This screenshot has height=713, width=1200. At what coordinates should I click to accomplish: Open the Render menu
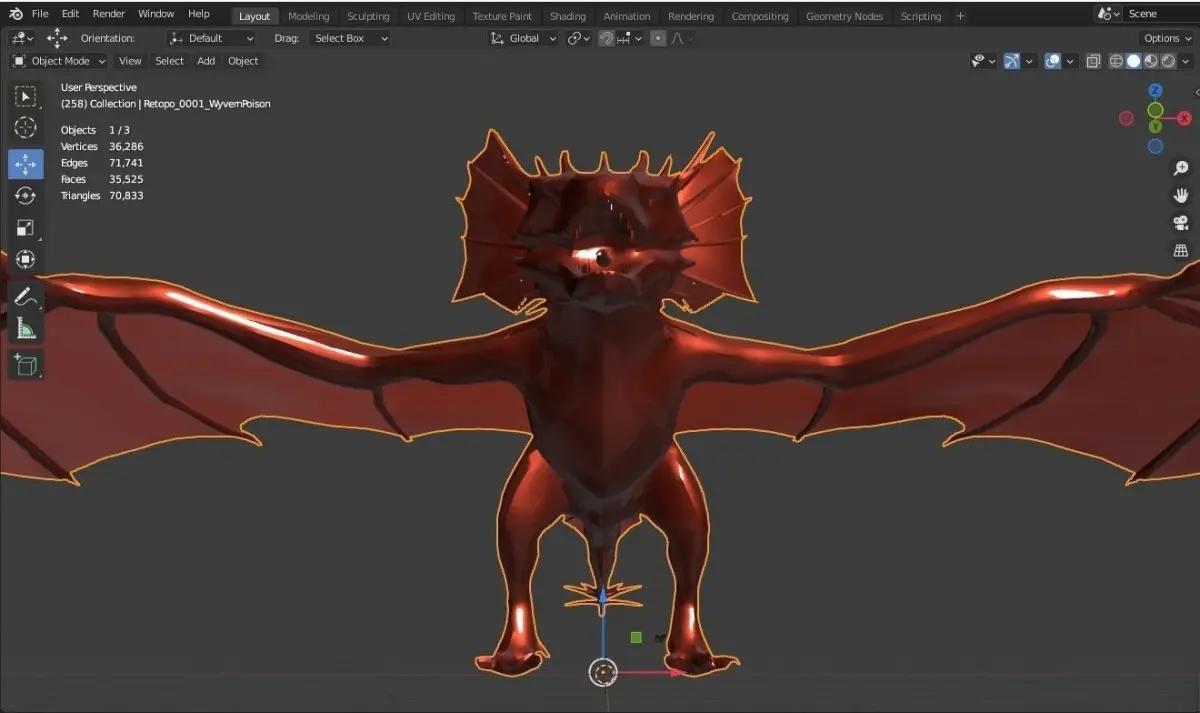tap(109, 14)
